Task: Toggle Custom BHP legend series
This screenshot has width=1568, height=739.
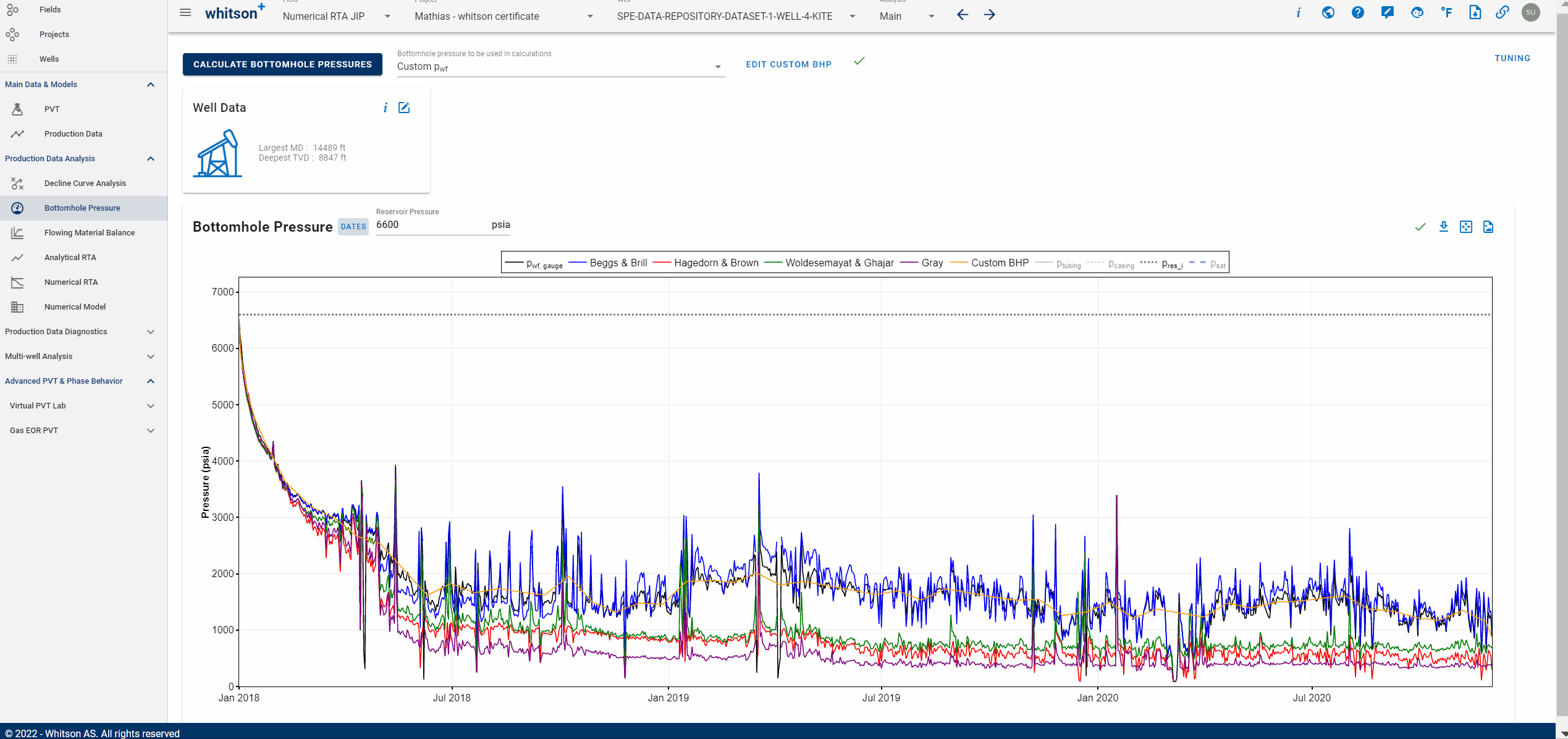Action: click(989, 263)
